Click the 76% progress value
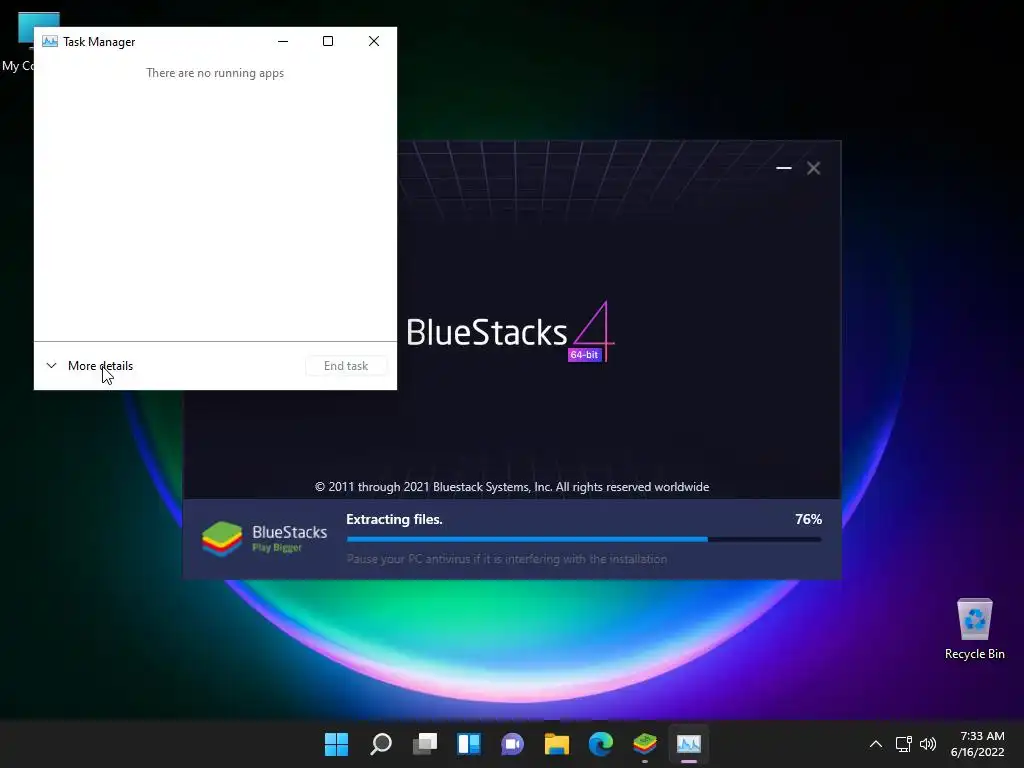Viewport: 1024px width, 768px height. (808, 519)
